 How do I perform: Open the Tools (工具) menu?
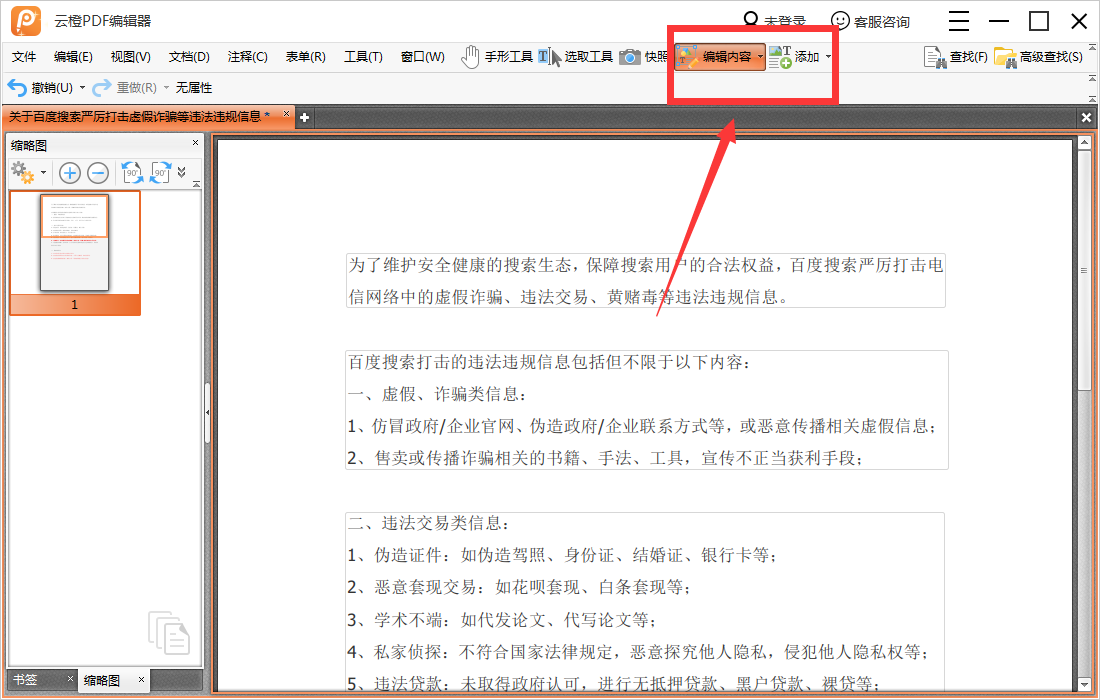363,57
